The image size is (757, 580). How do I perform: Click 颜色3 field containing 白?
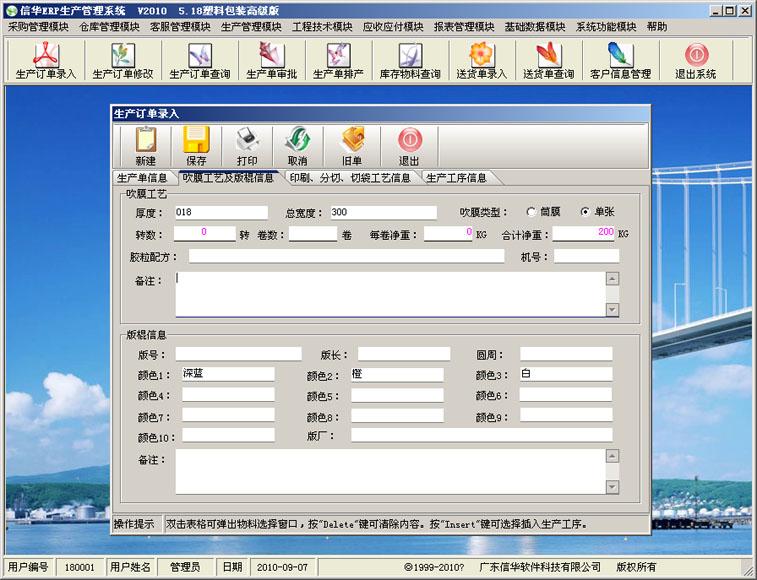tap(566, 374)
